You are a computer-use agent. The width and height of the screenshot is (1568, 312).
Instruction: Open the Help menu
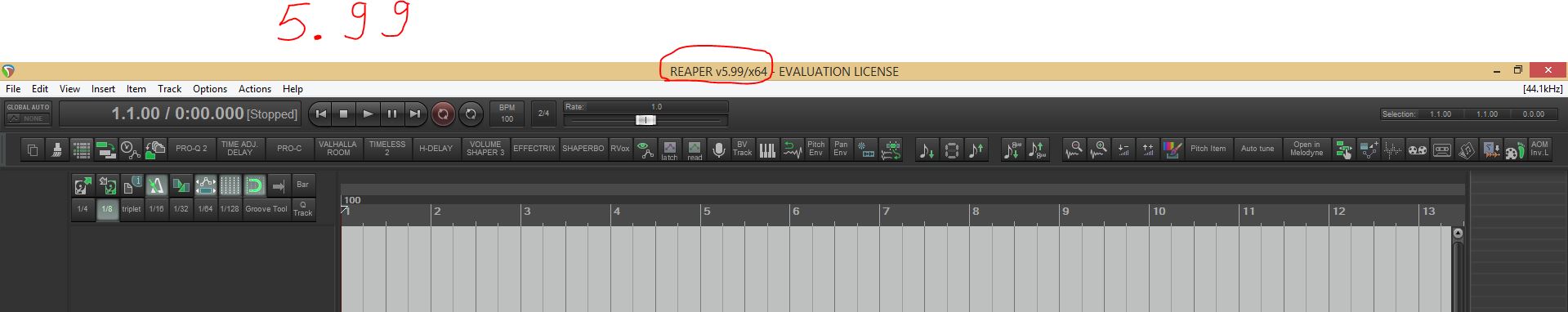click(293, 89)
